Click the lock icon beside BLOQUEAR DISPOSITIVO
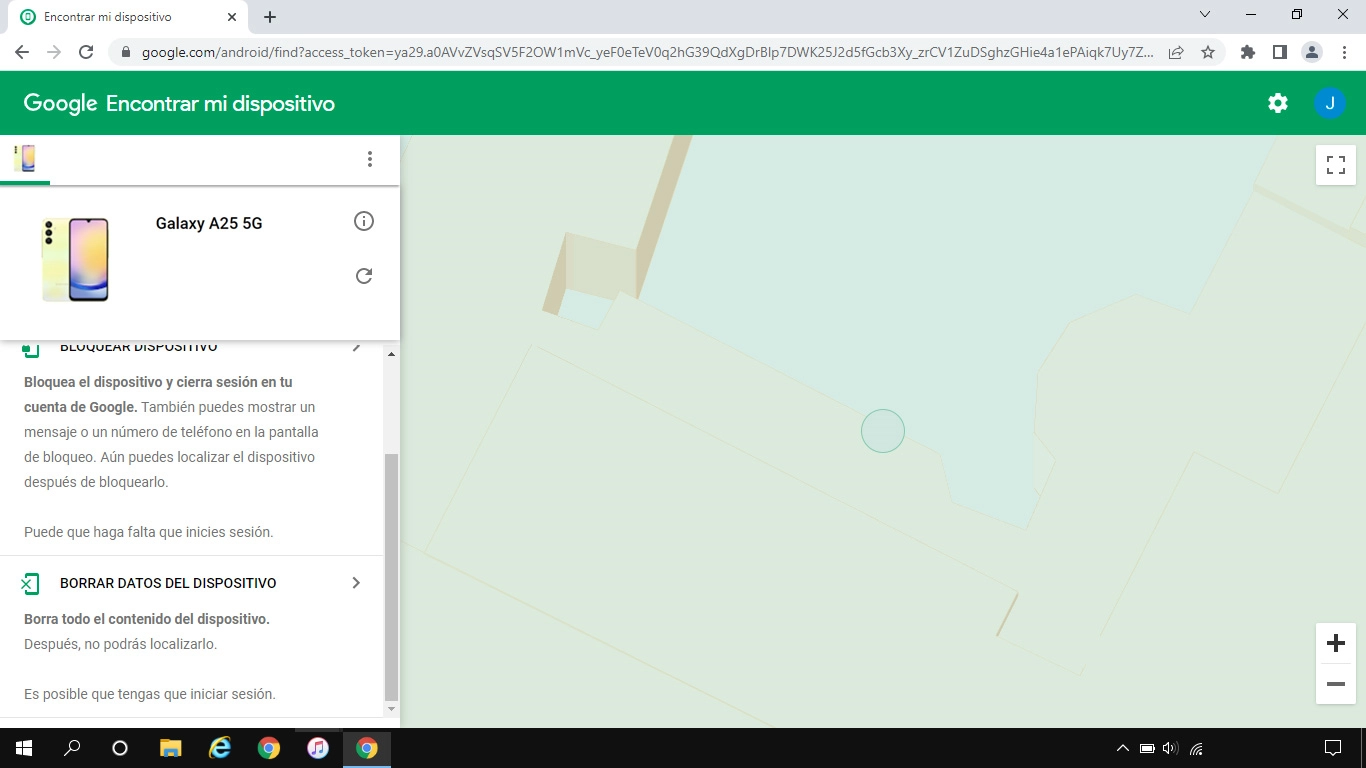 pyautogui.click(x=32, y=346)
